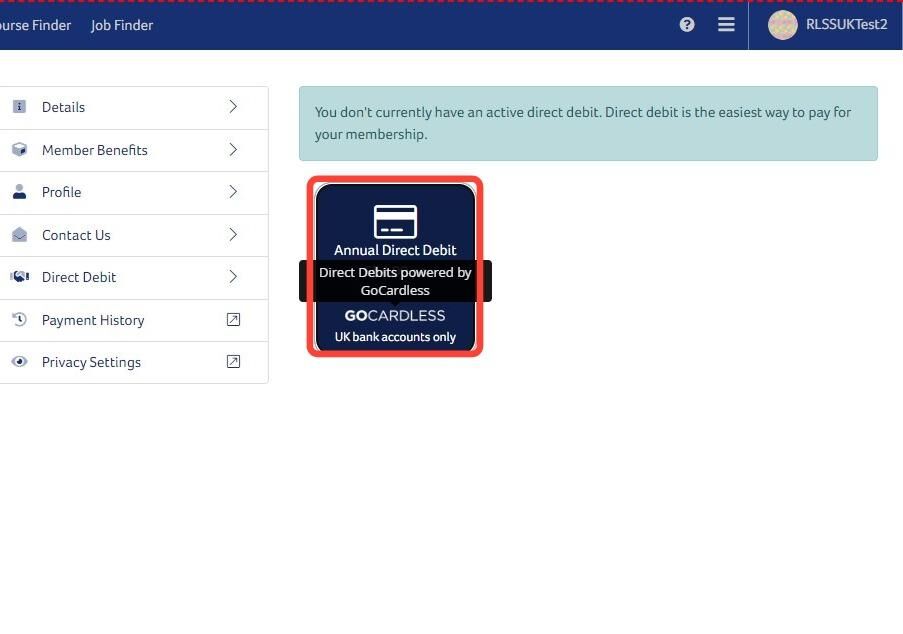Open the Details sidebar item
The image size is (903, 634).
click(x=134, y=108)
